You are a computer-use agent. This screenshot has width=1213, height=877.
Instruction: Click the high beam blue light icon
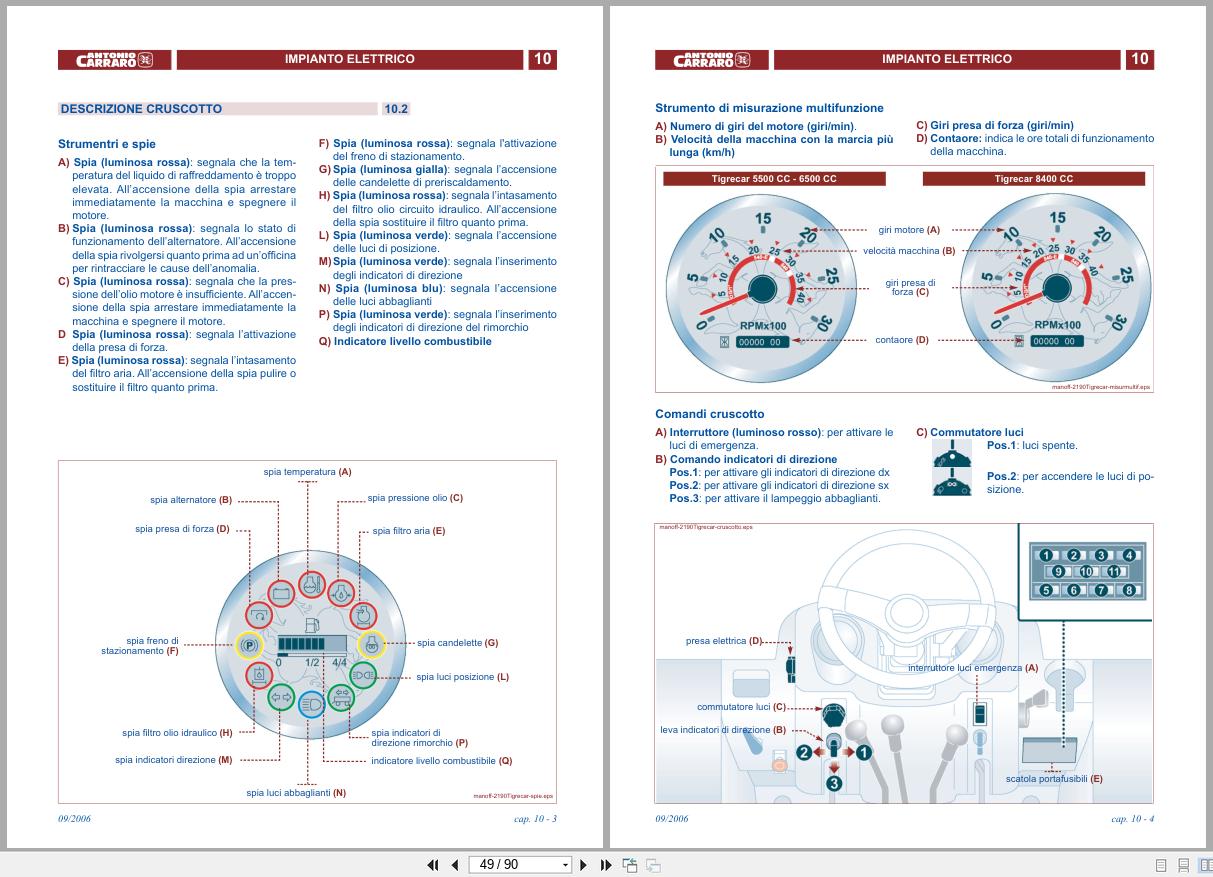(312, 704)
